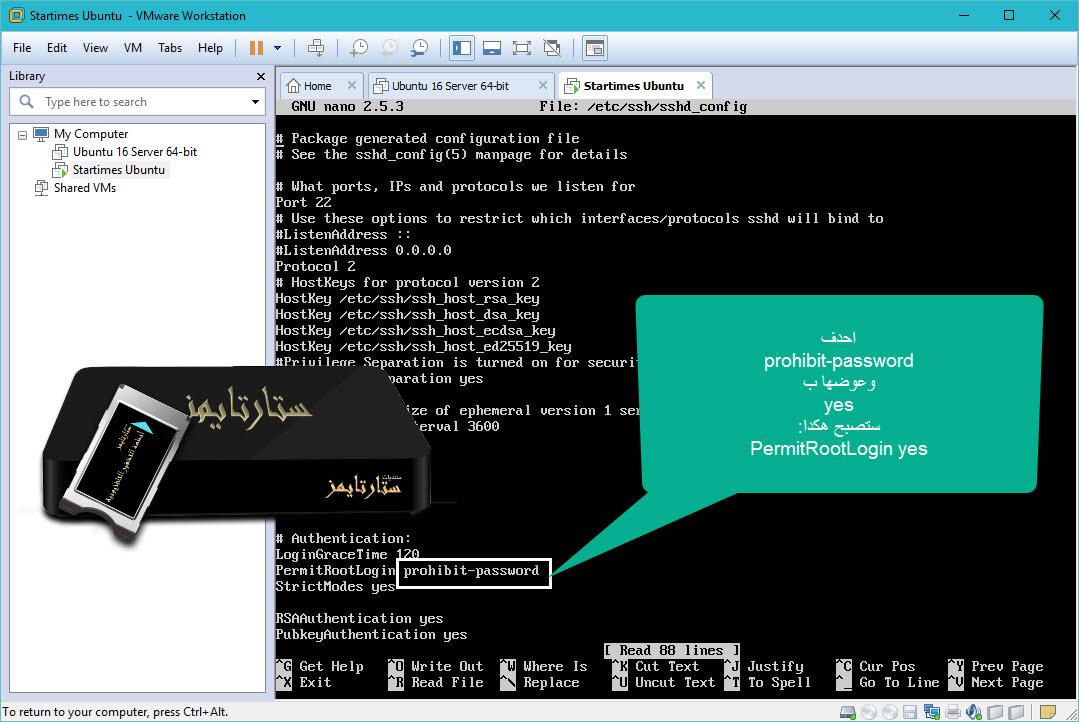Image resolution: width=1079 pixels, height=722 pixels.
Task: Click the printer status icon
Action: point(953,713)
